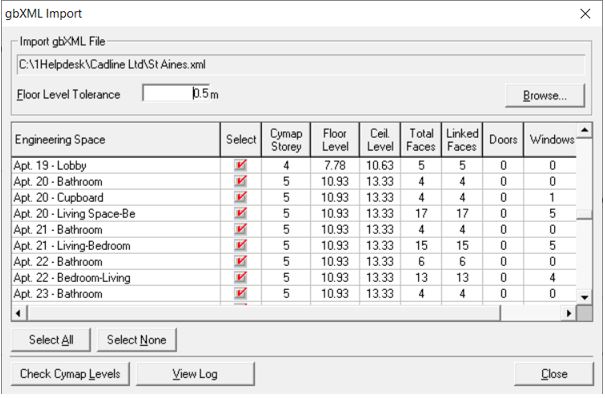
Task: Select the 'Apt. 19 - Lobby' row name
Action: coord(50,166)
